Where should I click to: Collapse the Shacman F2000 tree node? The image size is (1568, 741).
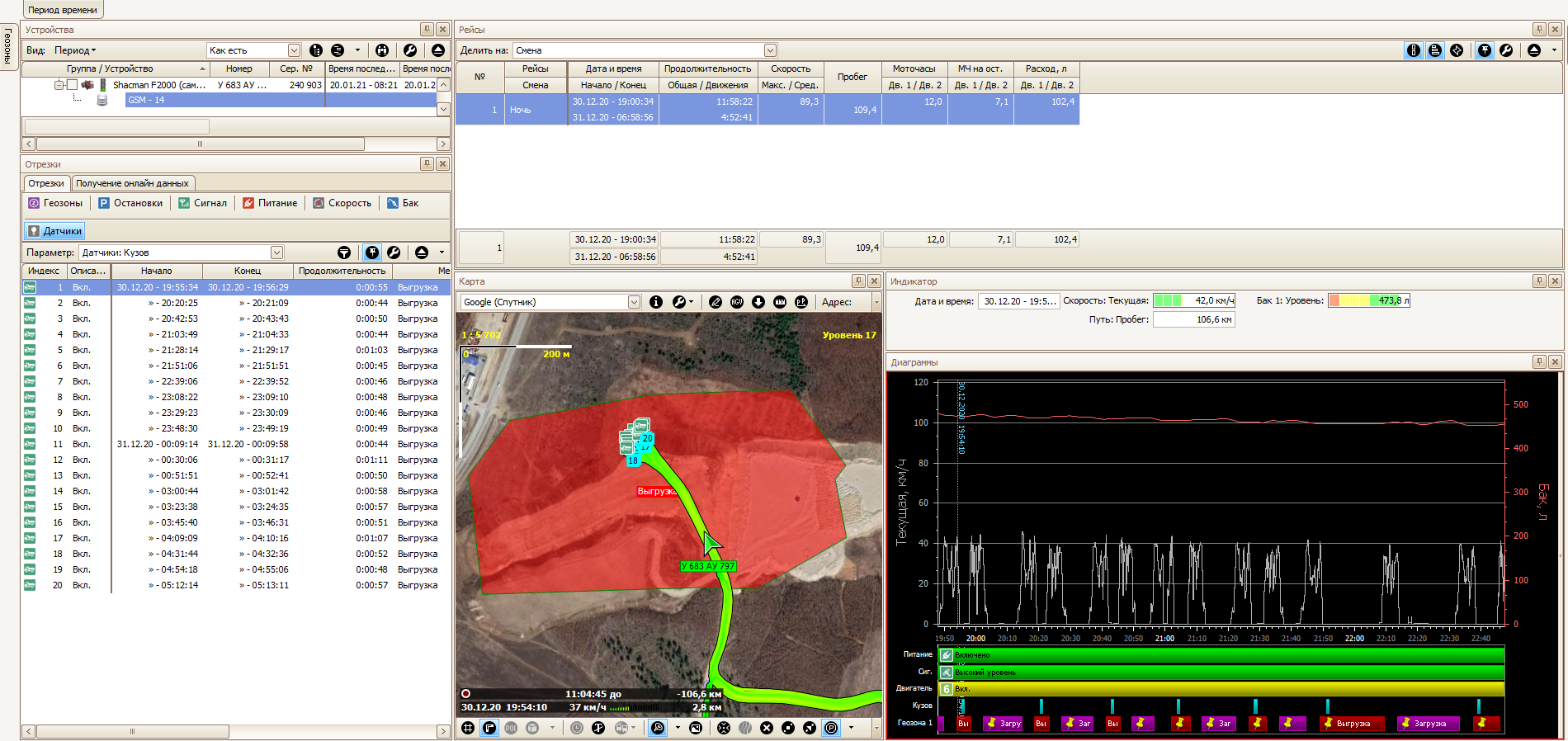click(59, 85)
